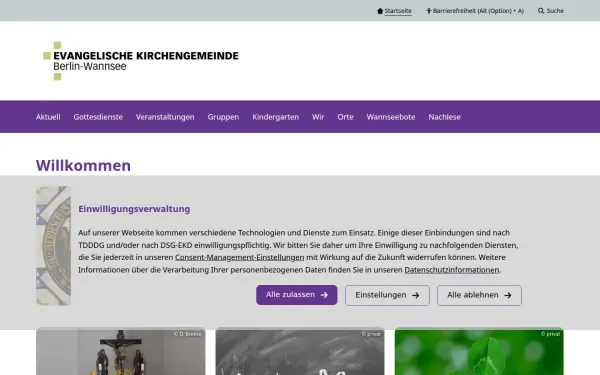This screenshot has height=375, width=600.
Task: Click the church seal image in consent banner
Action: [x=54, y=246]
